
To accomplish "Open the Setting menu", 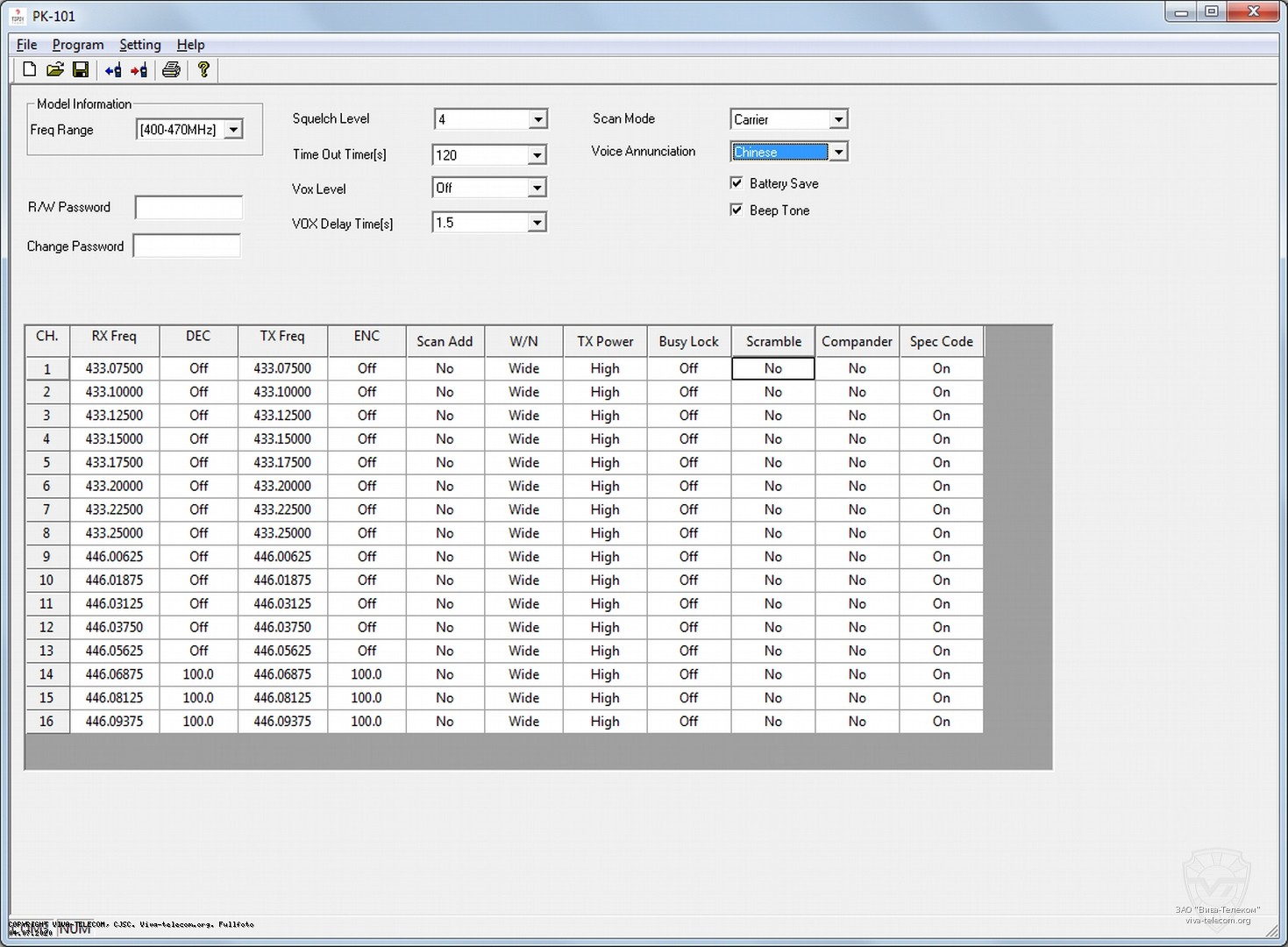I will 139,45.
